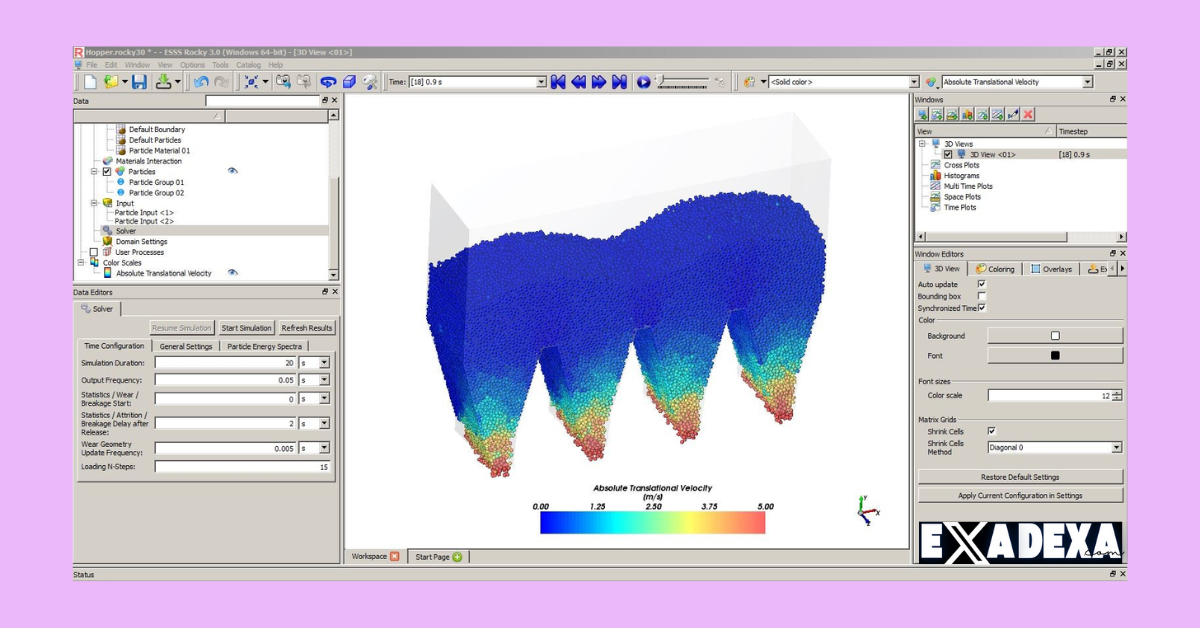Click the Save project toolbar icon
The height and width of the screenshot is (628, 1200).
(x=139, y=82)
